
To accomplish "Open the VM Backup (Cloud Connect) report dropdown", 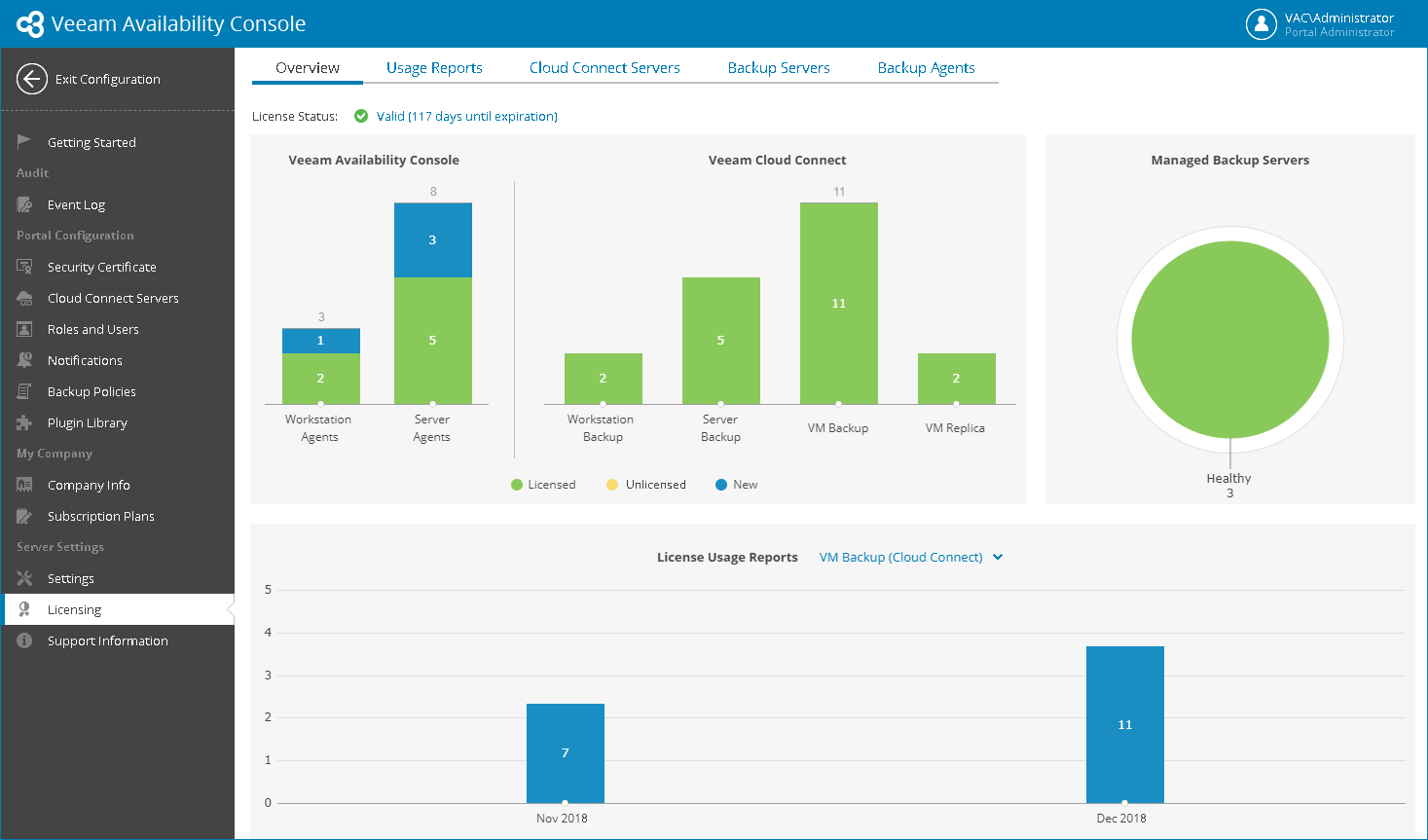I will [911, 557].
